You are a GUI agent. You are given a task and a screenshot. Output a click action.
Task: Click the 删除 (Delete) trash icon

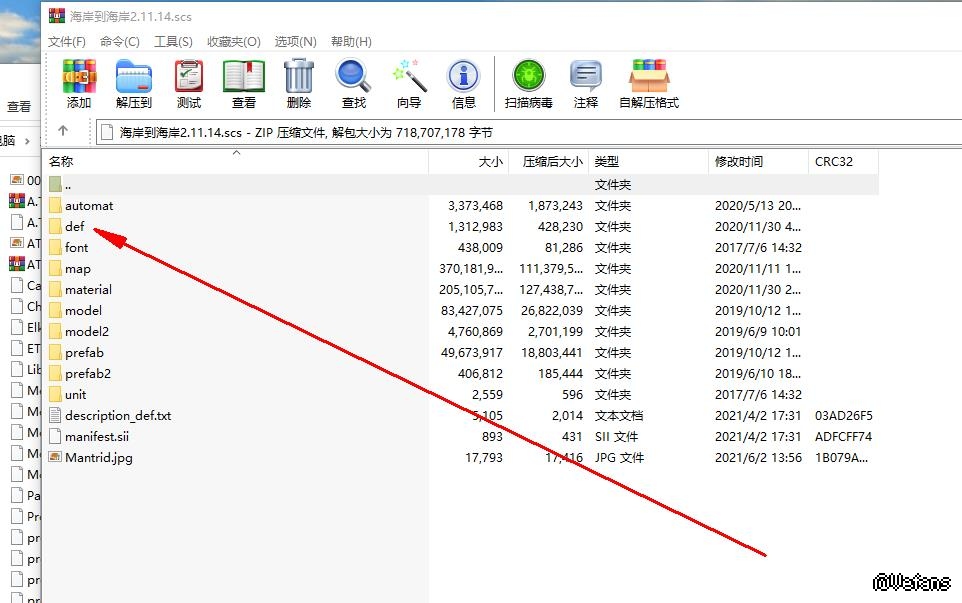[x=298, y=78]
